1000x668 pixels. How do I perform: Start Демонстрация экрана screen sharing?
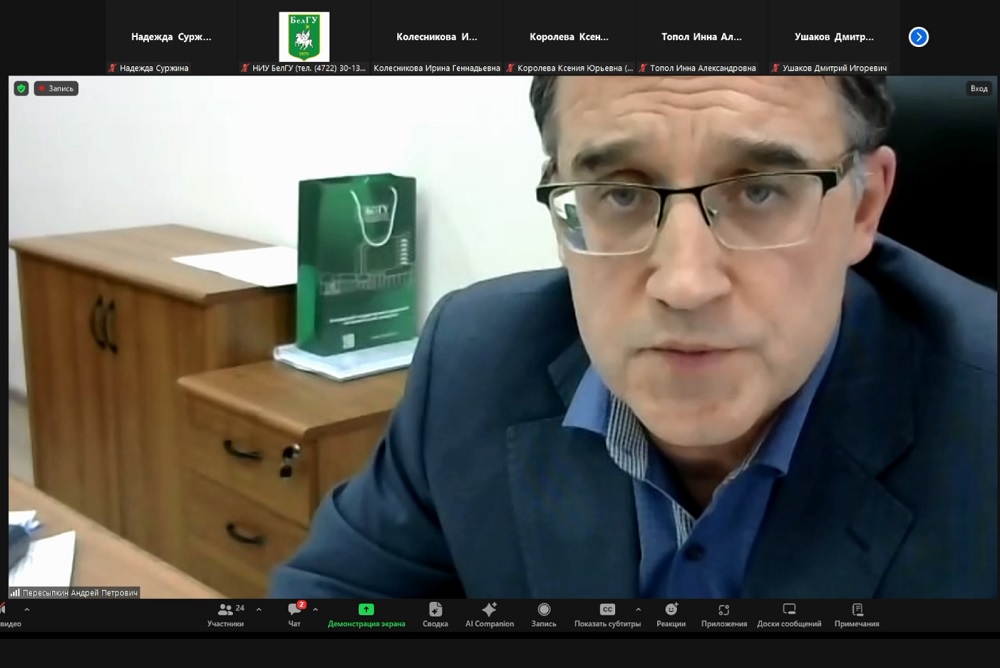[366, 614]
